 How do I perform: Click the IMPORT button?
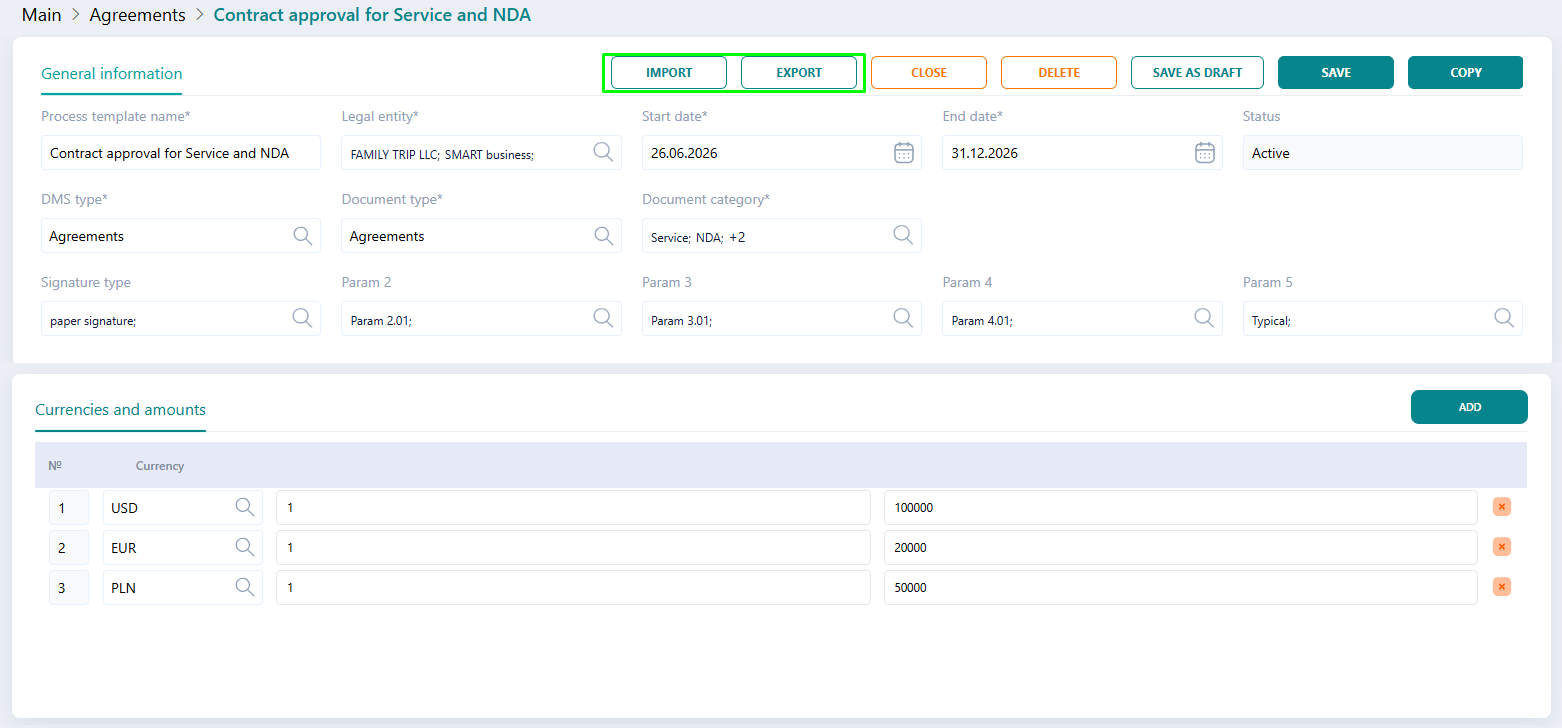pos(669,73)
